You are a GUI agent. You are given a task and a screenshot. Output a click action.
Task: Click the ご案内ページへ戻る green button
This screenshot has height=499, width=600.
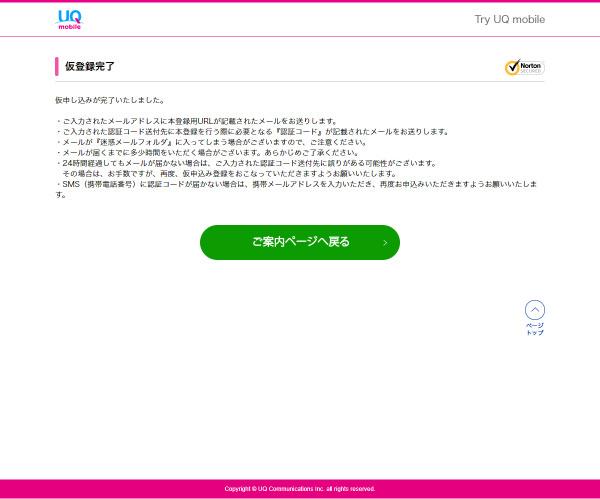click(300, 242)
